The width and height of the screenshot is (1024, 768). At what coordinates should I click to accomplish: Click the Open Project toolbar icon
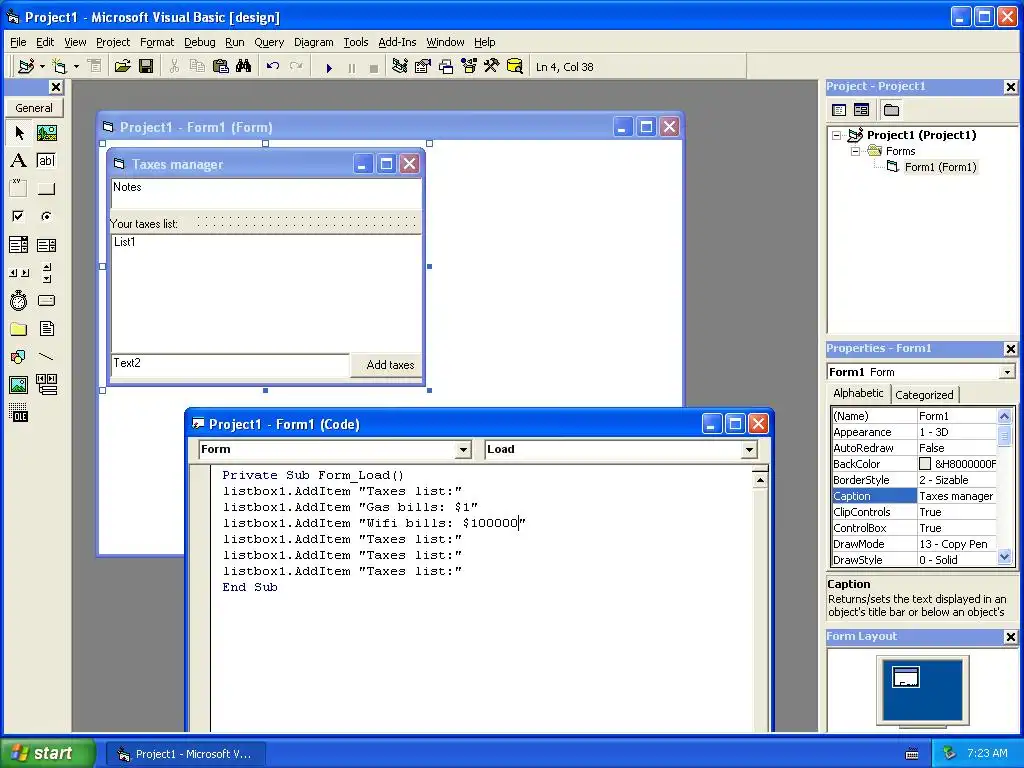pyautogui.click(x=122, y=67)
